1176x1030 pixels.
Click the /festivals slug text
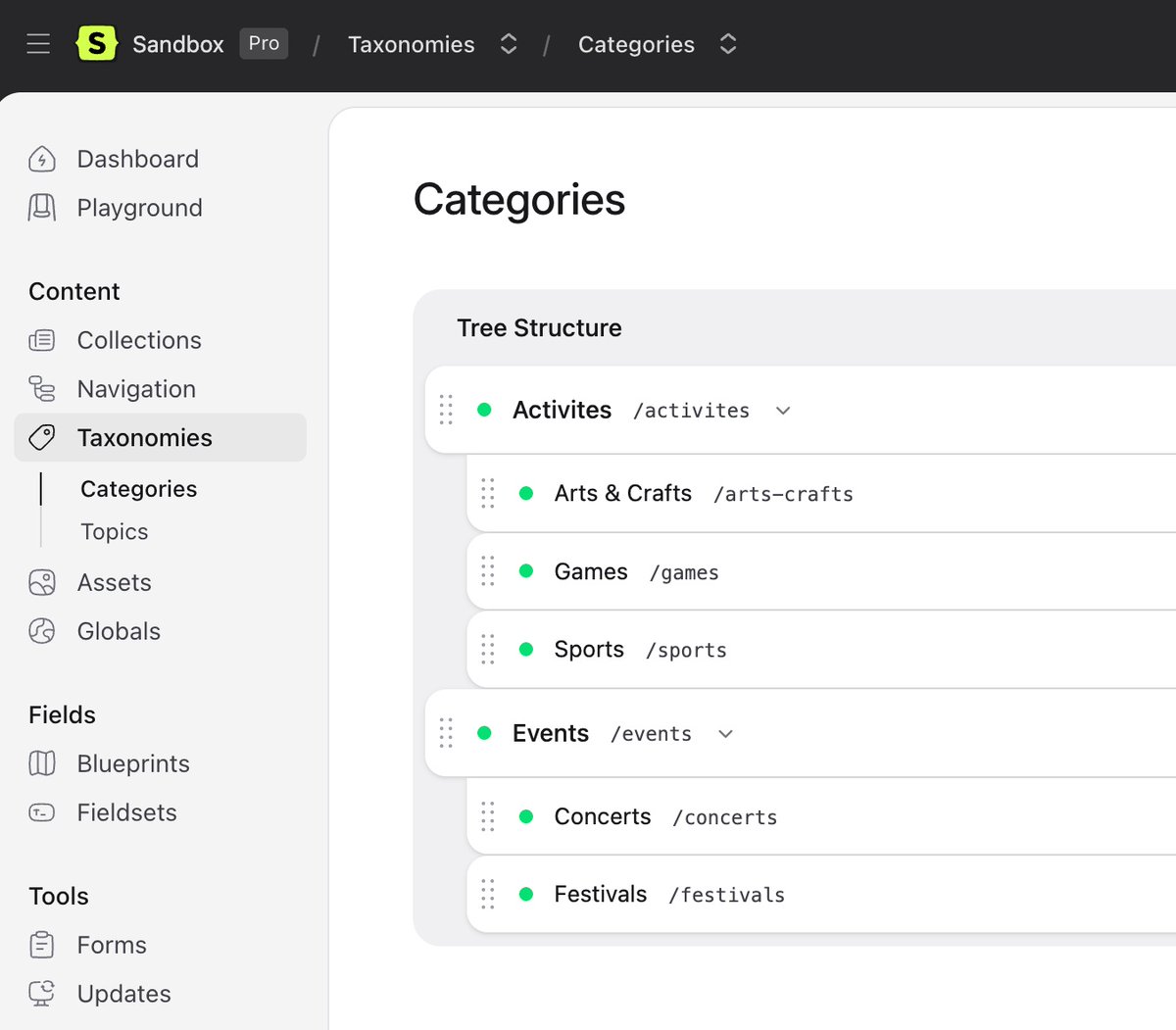tap(727, 895)
